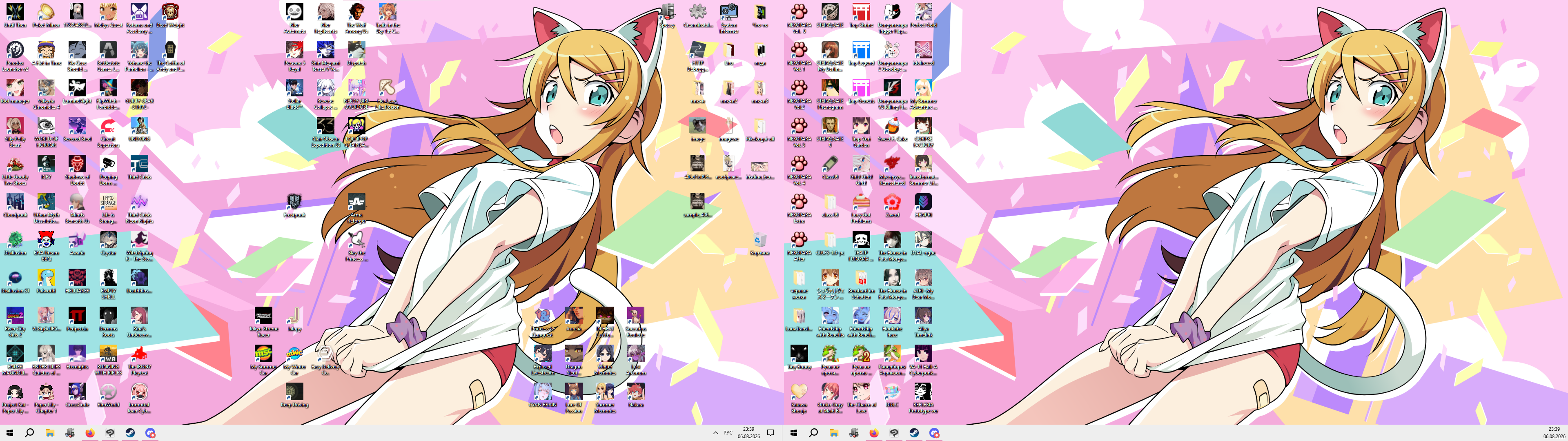Select the Kikokugai all folder
The height and width of the screenshot is (441, 1568).
coord(759,130)
